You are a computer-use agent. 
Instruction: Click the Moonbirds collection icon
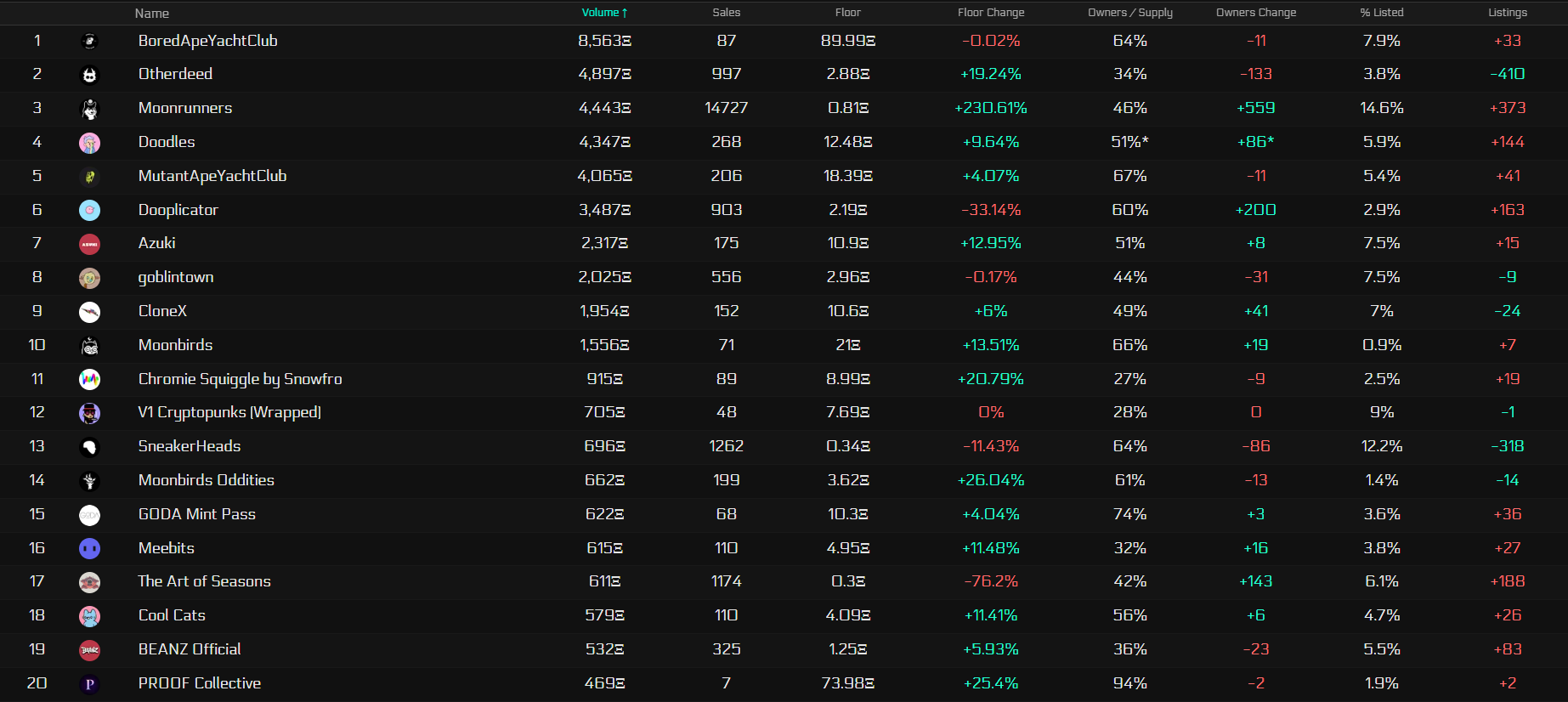[x=89, y=346]
